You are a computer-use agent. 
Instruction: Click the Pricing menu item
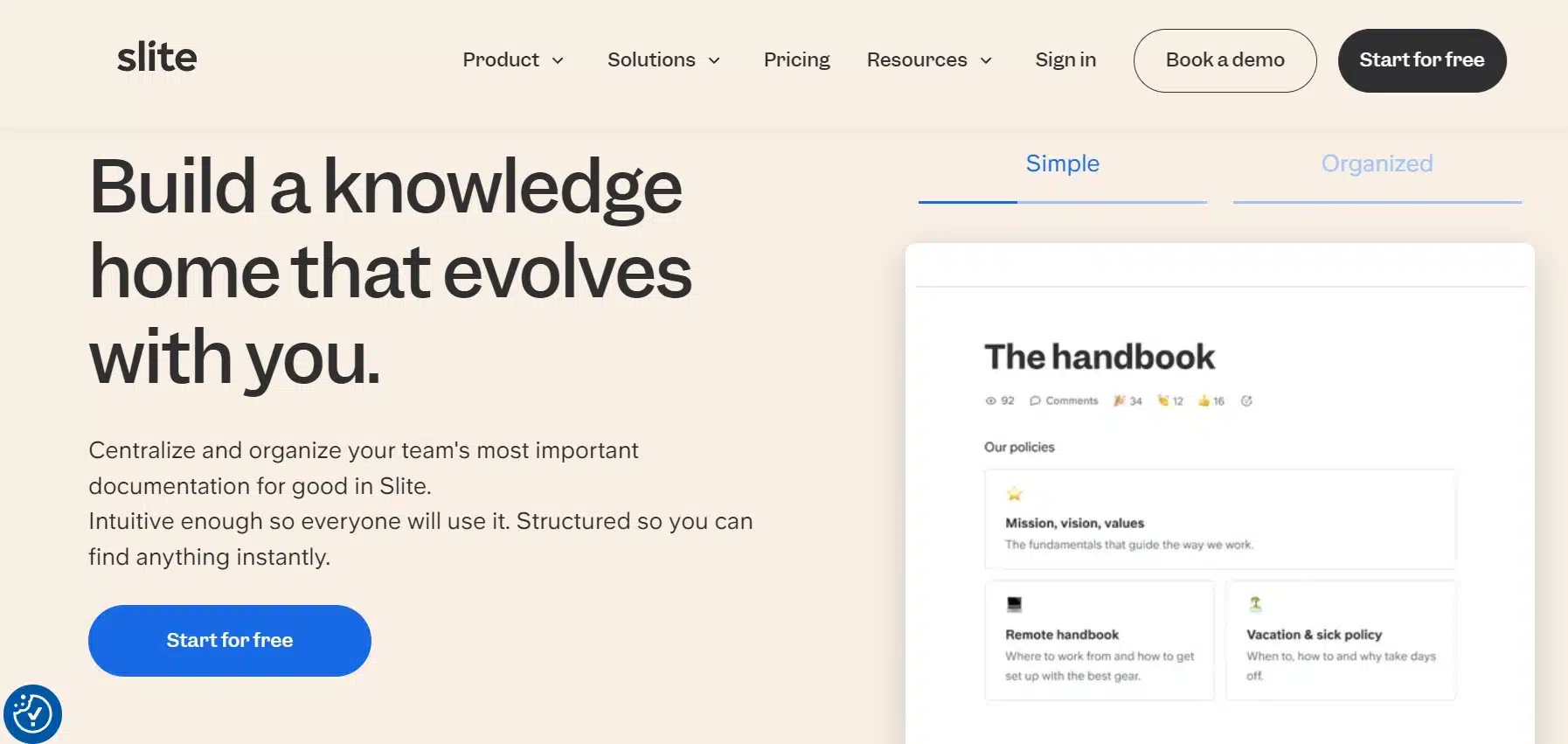(796, 59)
